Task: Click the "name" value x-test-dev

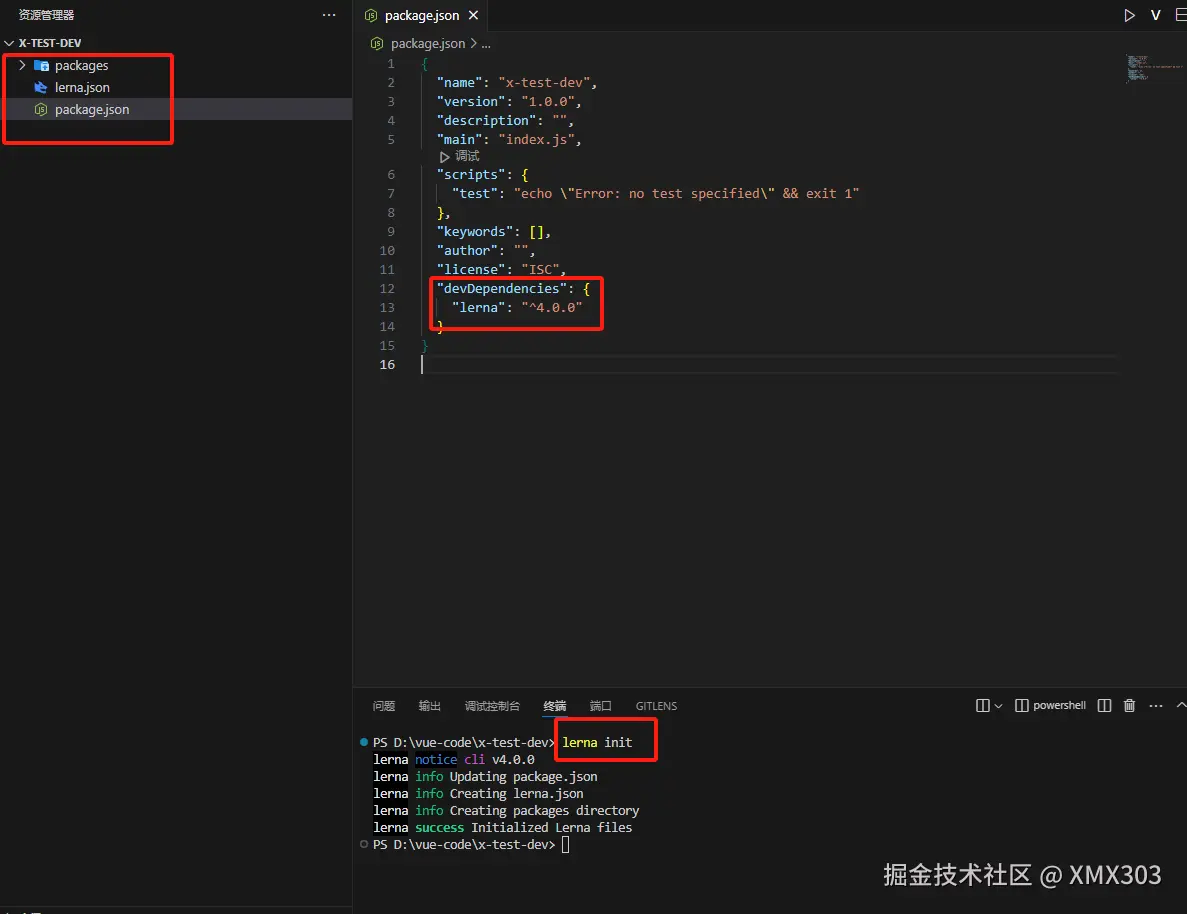Action: 544,83
